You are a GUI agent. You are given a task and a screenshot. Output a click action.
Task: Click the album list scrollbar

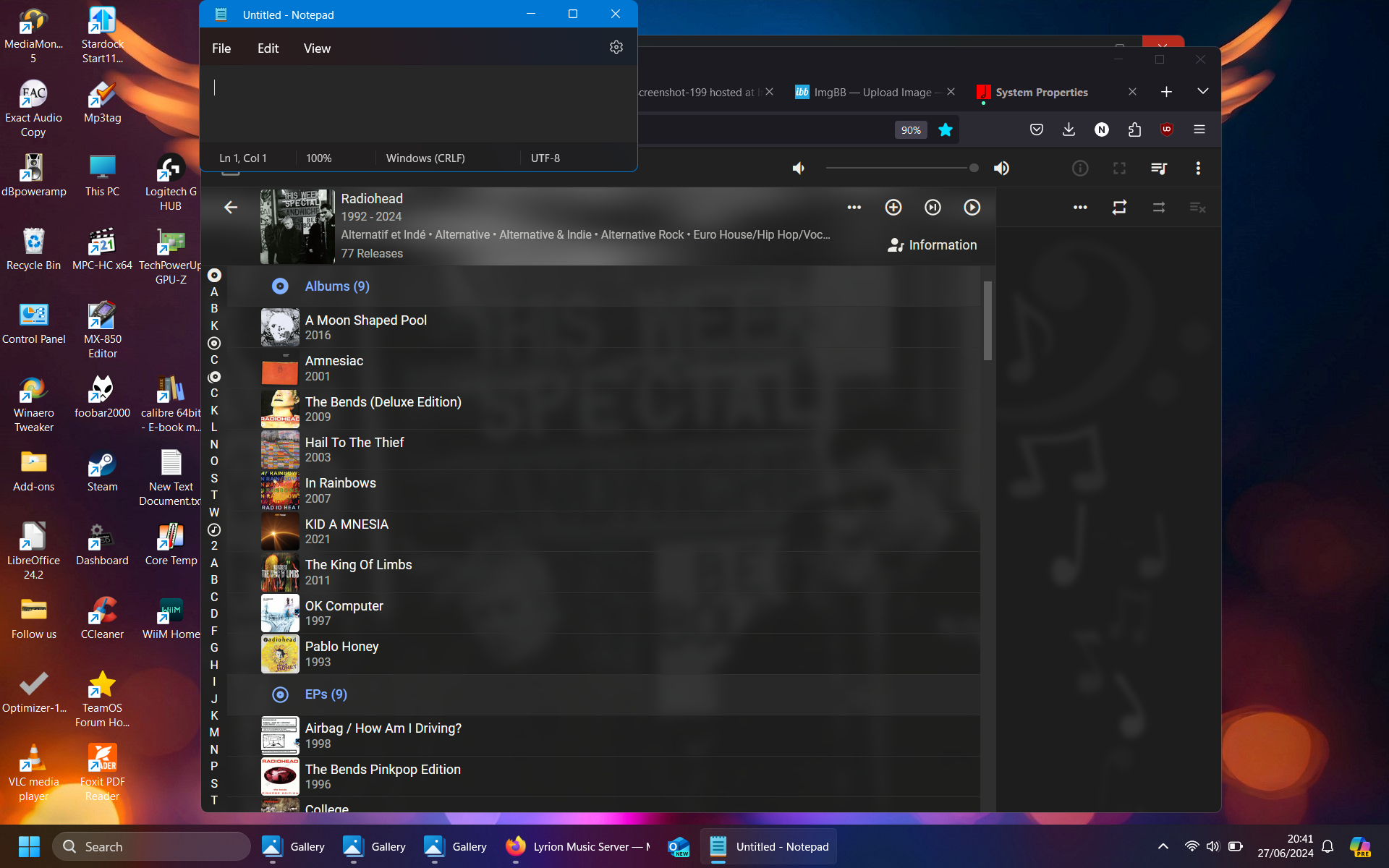point(987,320)
